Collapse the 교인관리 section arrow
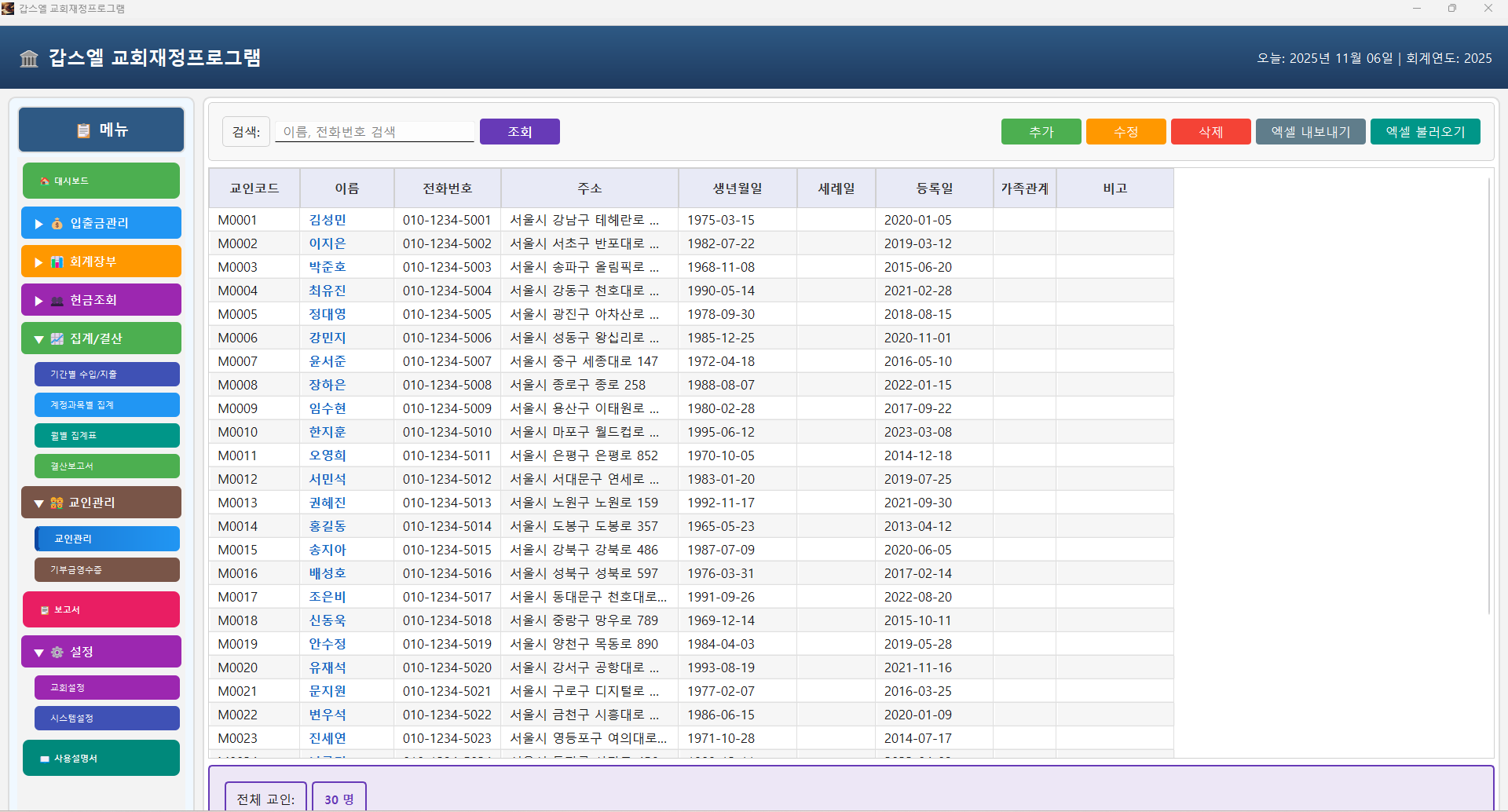Screen dimensions: 1508x812 point(38,503)
